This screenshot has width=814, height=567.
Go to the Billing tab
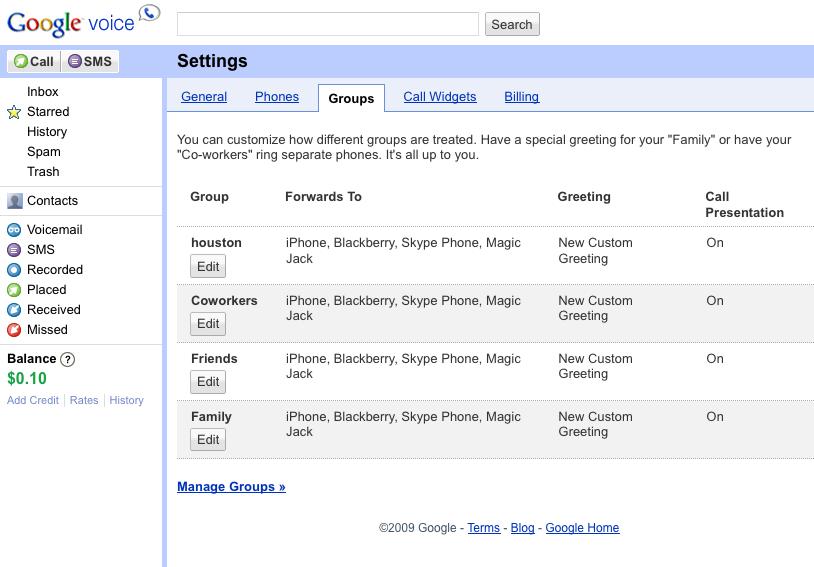coord(521,97)
